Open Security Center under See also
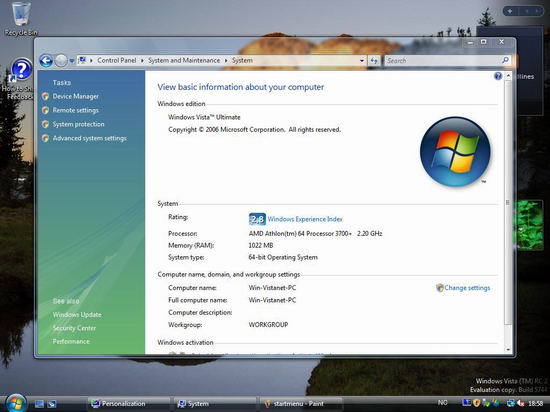550x412 pixels. 74,328
